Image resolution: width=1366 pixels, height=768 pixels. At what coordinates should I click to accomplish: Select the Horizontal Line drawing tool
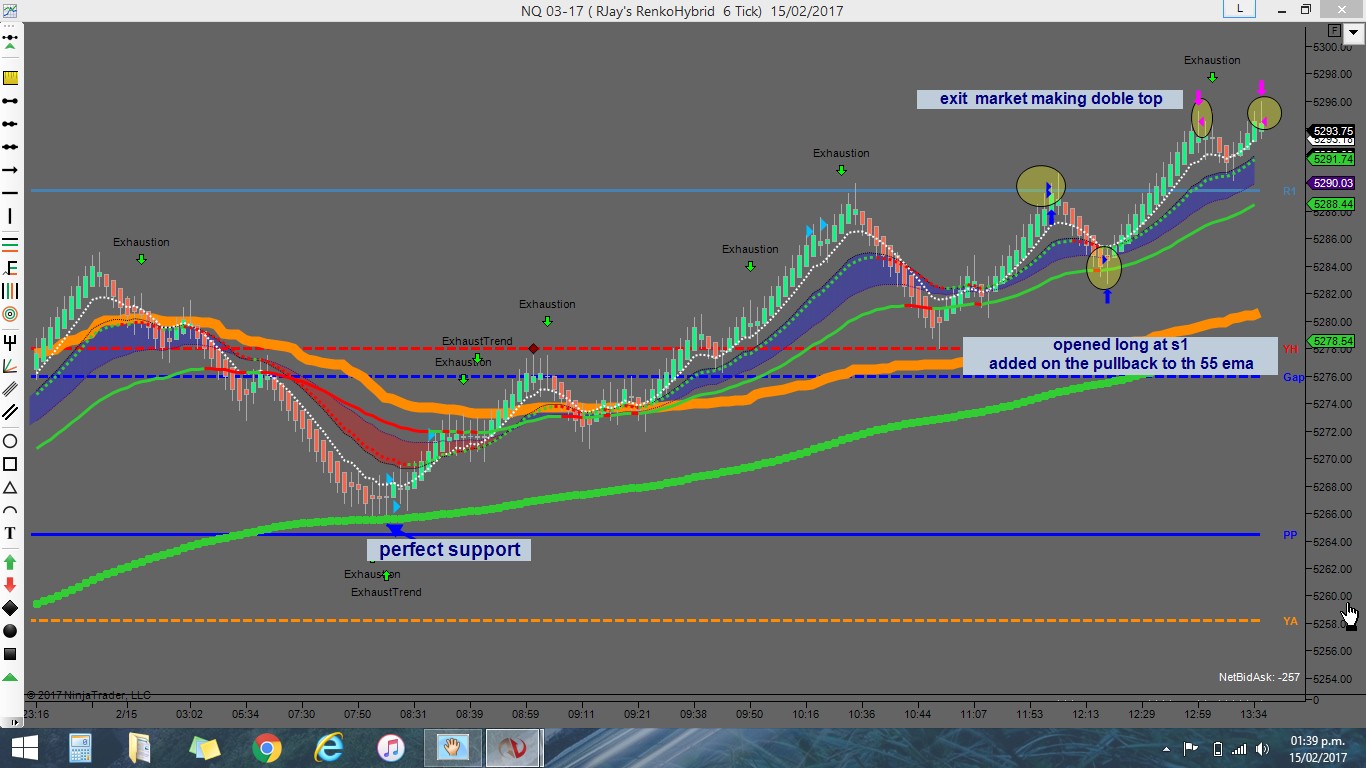10,193
